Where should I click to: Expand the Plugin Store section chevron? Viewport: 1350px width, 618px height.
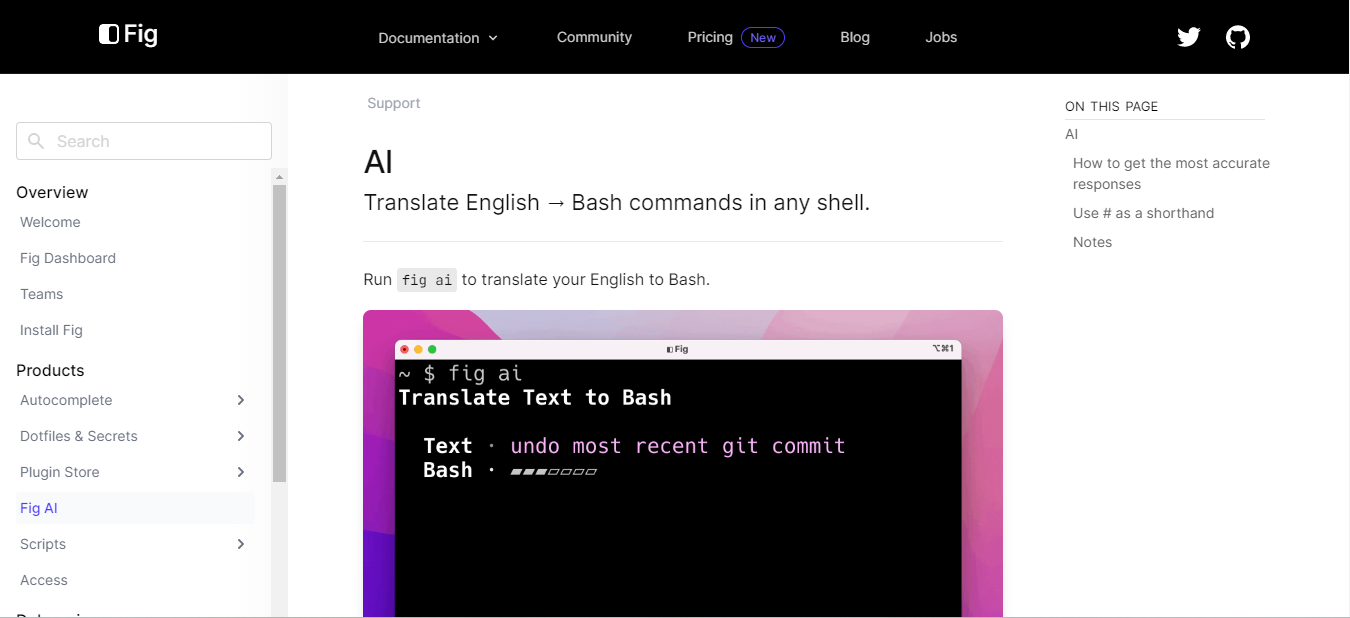[240, 472]
